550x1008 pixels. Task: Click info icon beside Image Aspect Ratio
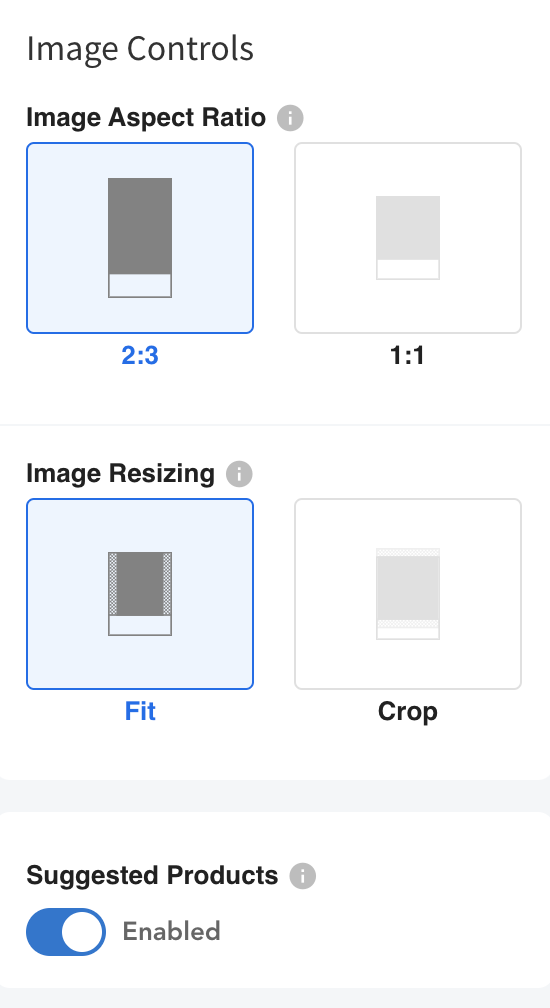pos(290,118)
